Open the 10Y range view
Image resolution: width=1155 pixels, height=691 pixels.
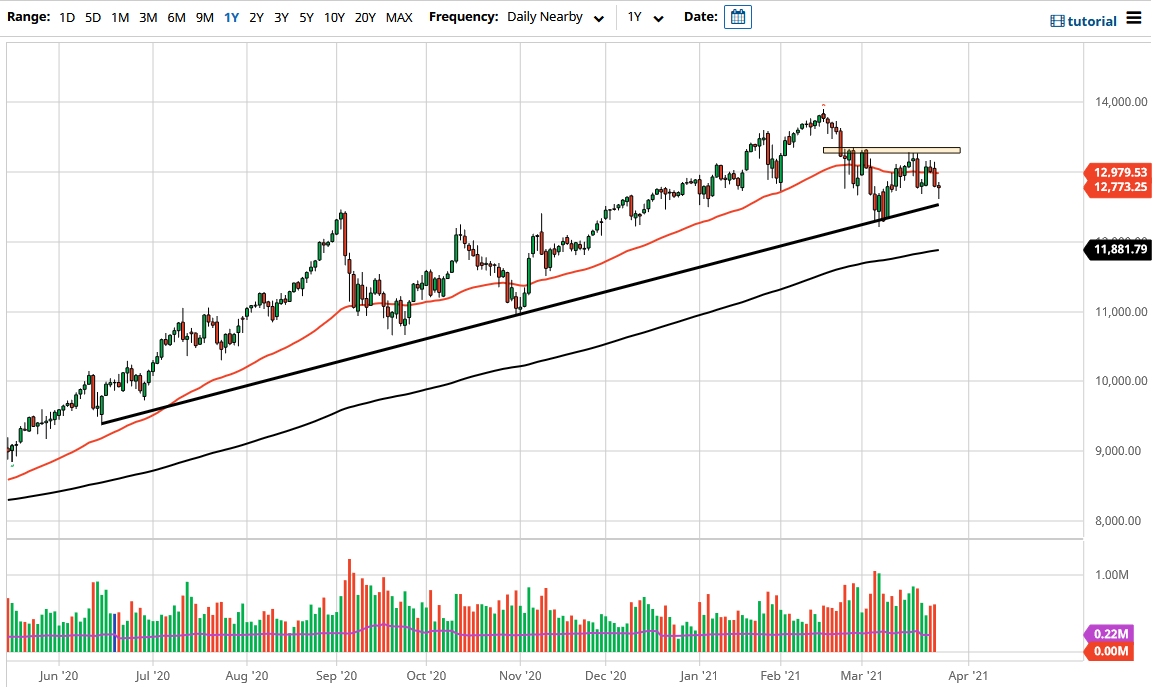click(x=333, y=17)
